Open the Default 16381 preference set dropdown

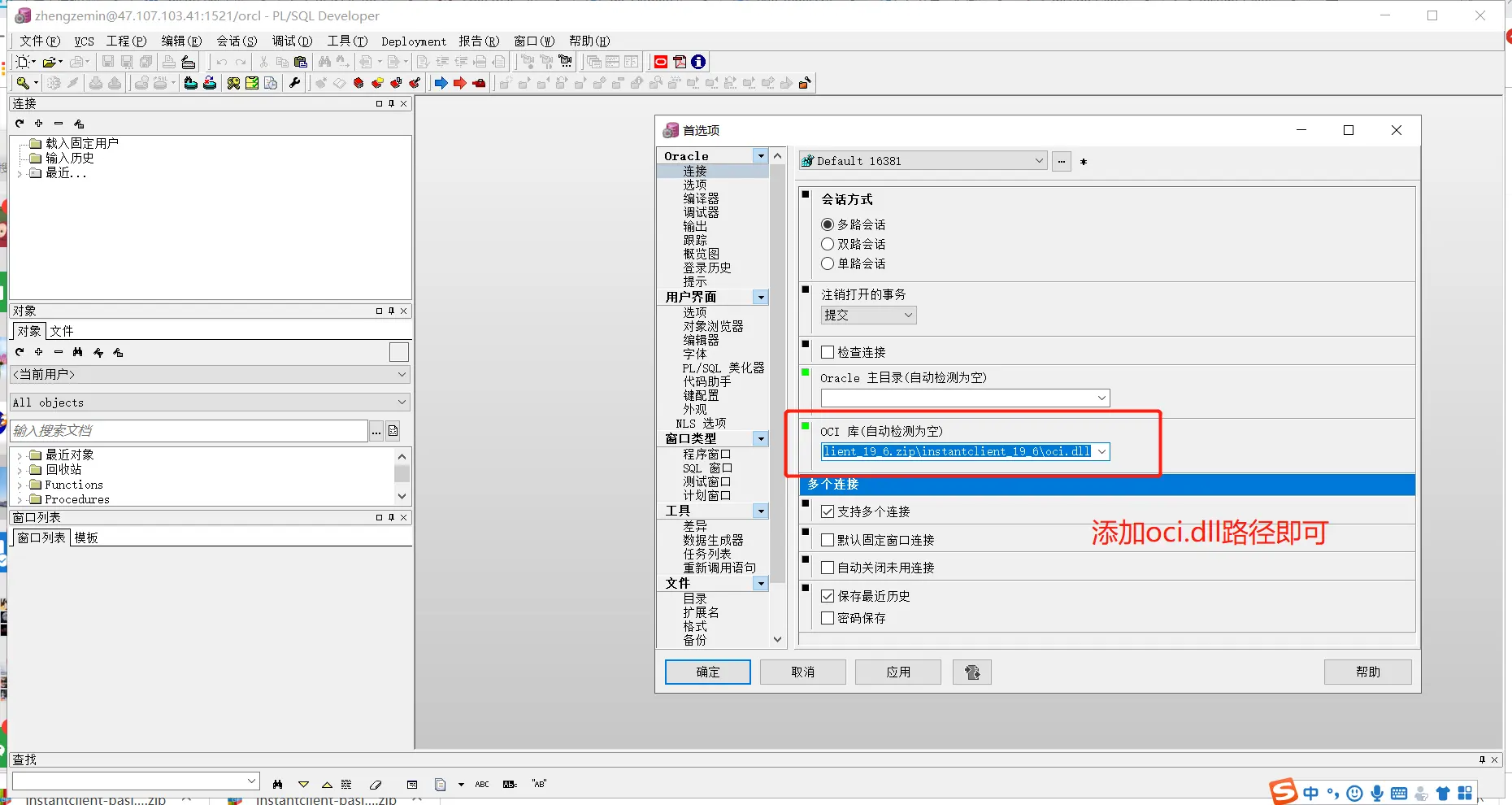pos(923,161)
